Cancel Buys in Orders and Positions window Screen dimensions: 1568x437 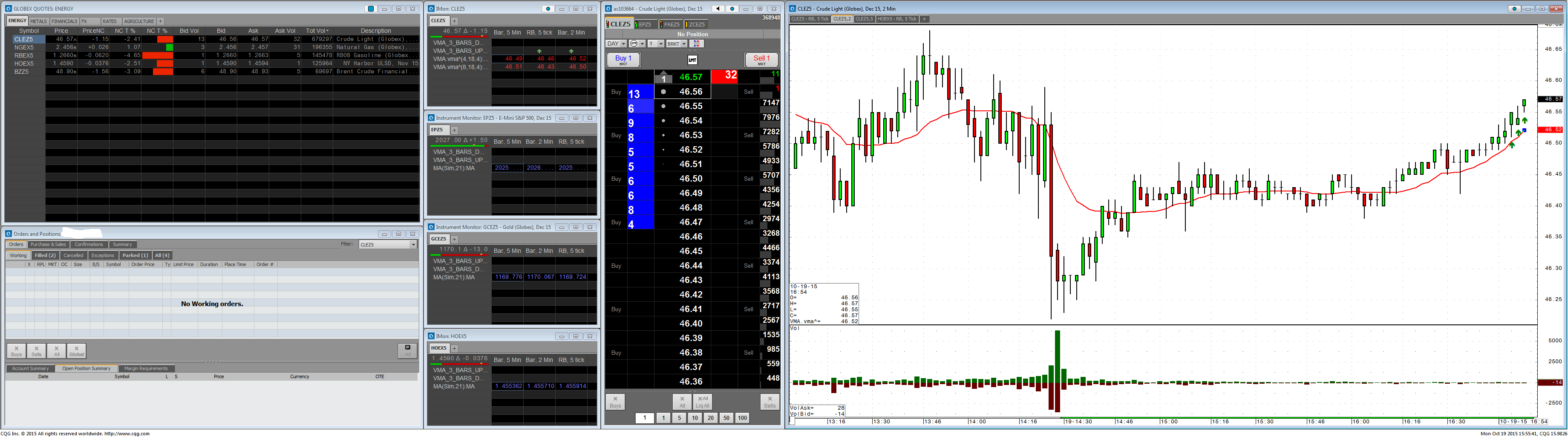click(x=17, y=351)
